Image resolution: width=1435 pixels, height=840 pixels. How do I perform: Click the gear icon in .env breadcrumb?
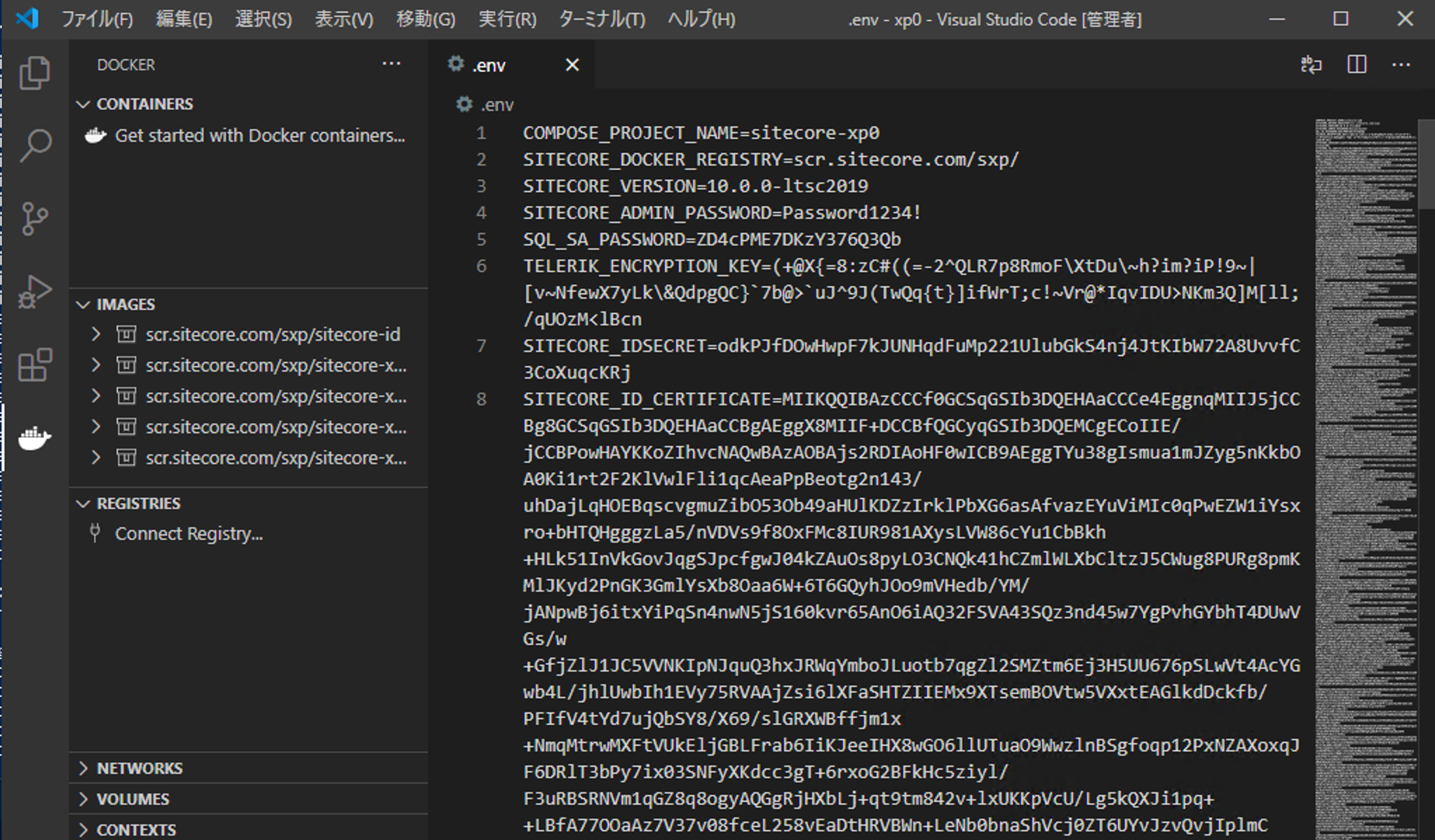(x=464, y=104)
